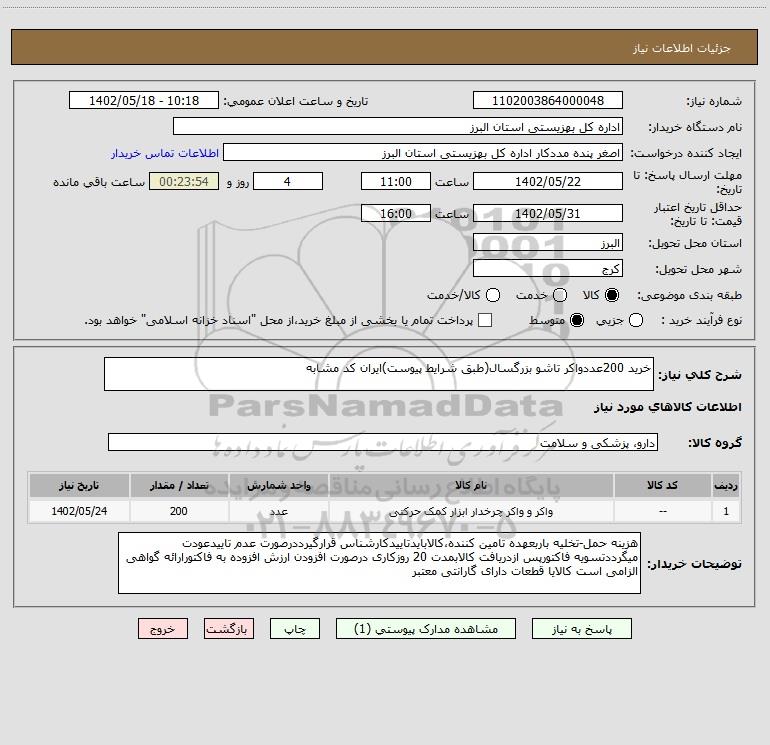Click the چاپ print button
Image resolution: width=770 pixels, height=745 pixels.
coord(295,629)
